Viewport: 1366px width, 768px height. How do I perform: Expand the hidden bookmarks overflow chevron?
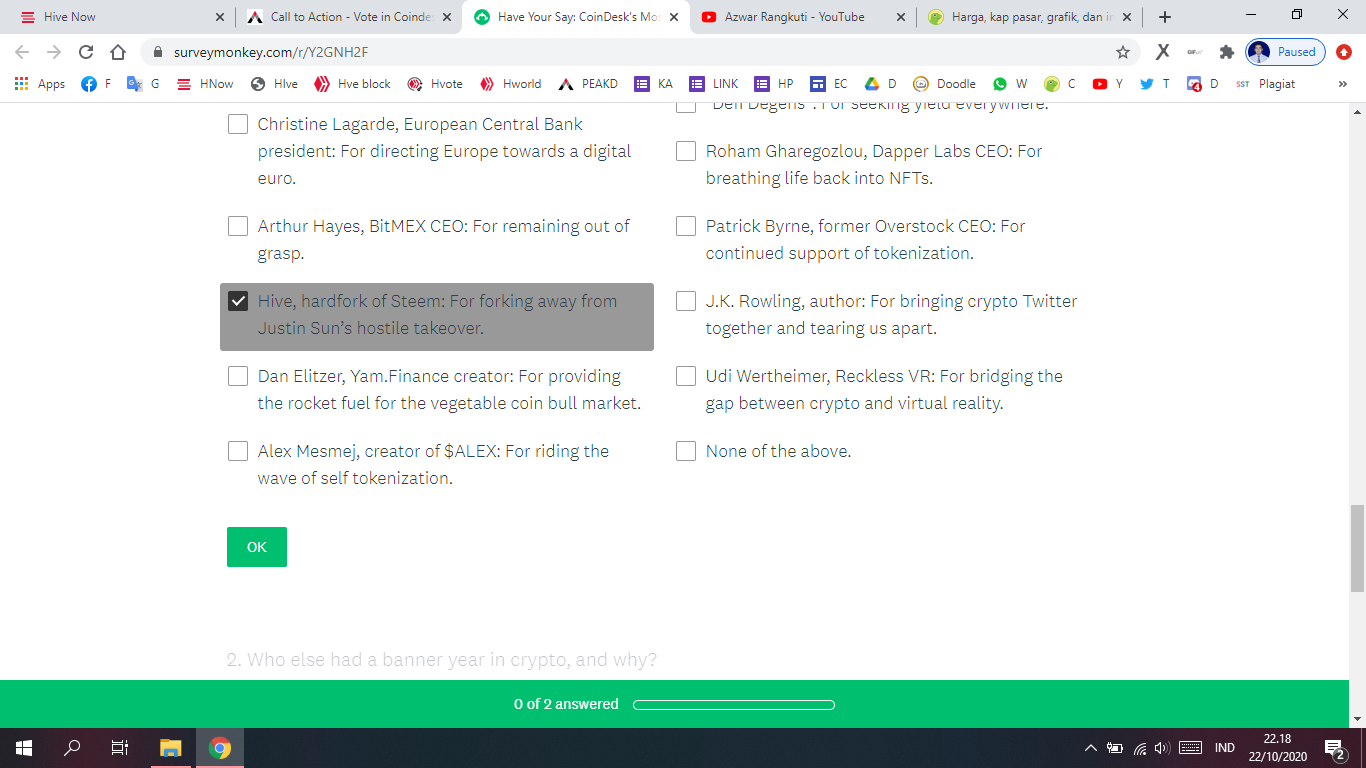1342,84
